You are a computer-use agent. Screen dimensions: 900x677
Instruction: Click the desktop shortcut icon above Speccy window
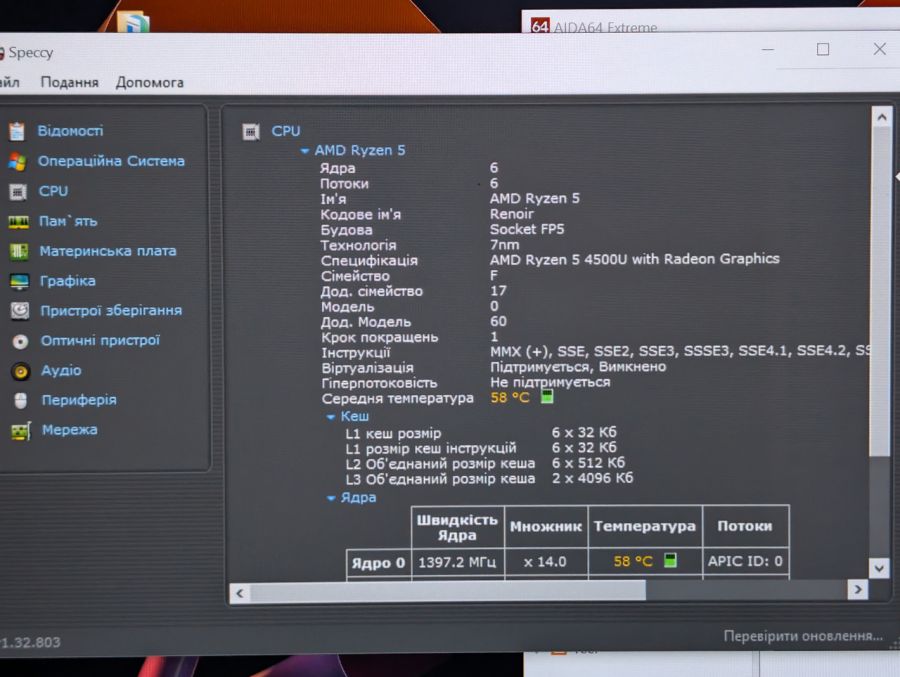tap(133, 22)
